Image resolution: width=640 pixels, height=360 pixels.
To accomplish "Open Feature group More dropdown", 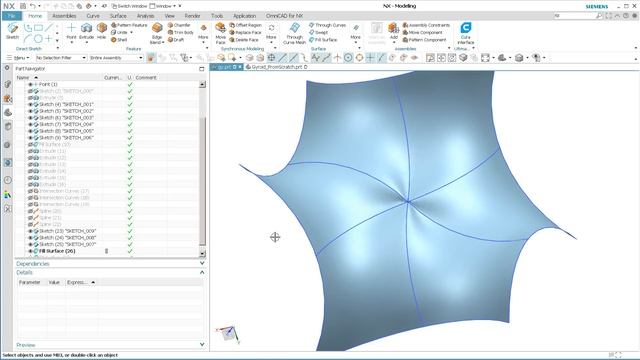I will pyautogui.click(x=203, y=32).
